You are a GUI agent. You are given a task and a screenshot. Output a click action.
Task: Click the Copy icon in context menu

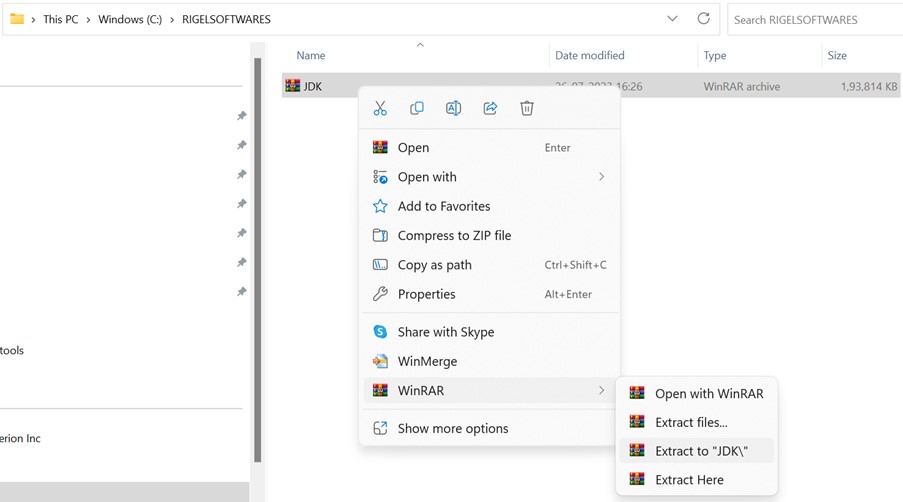417,108
